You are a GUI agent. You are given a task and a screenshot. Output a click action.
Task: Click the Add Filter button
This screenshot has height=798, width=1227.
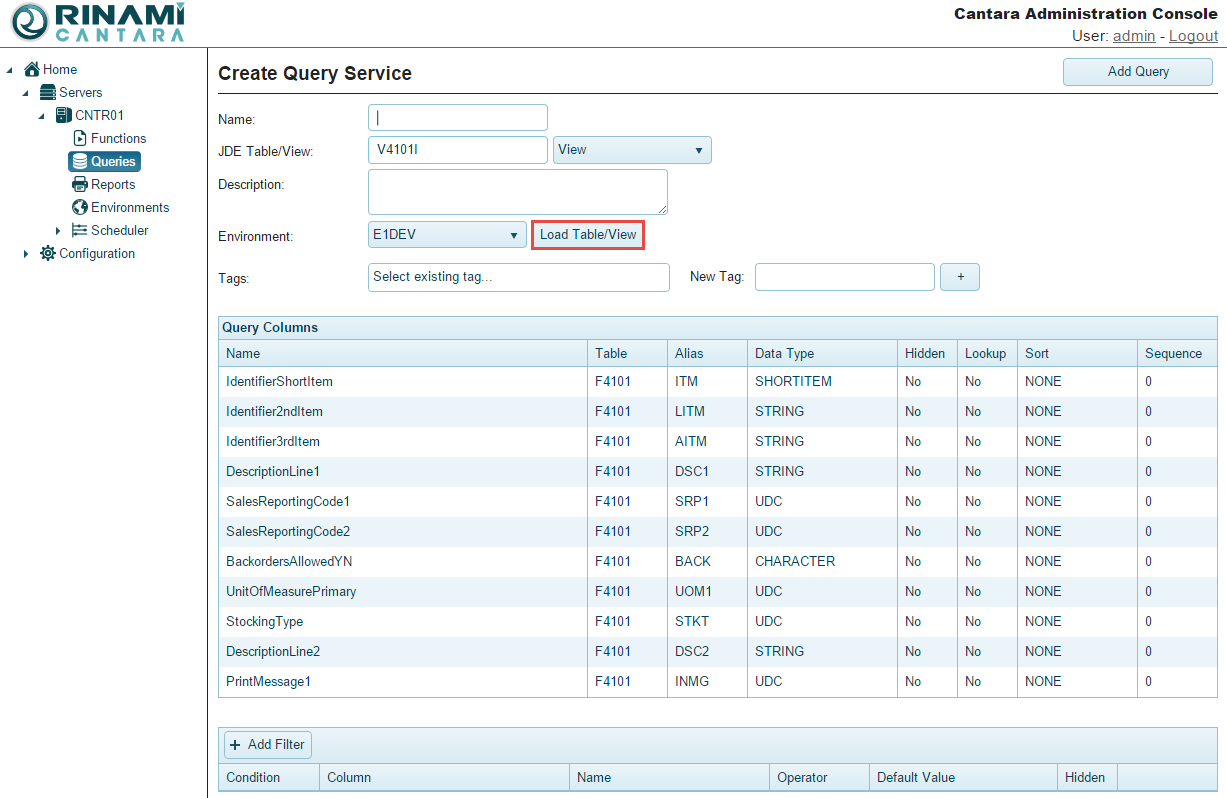coord(267,745)
